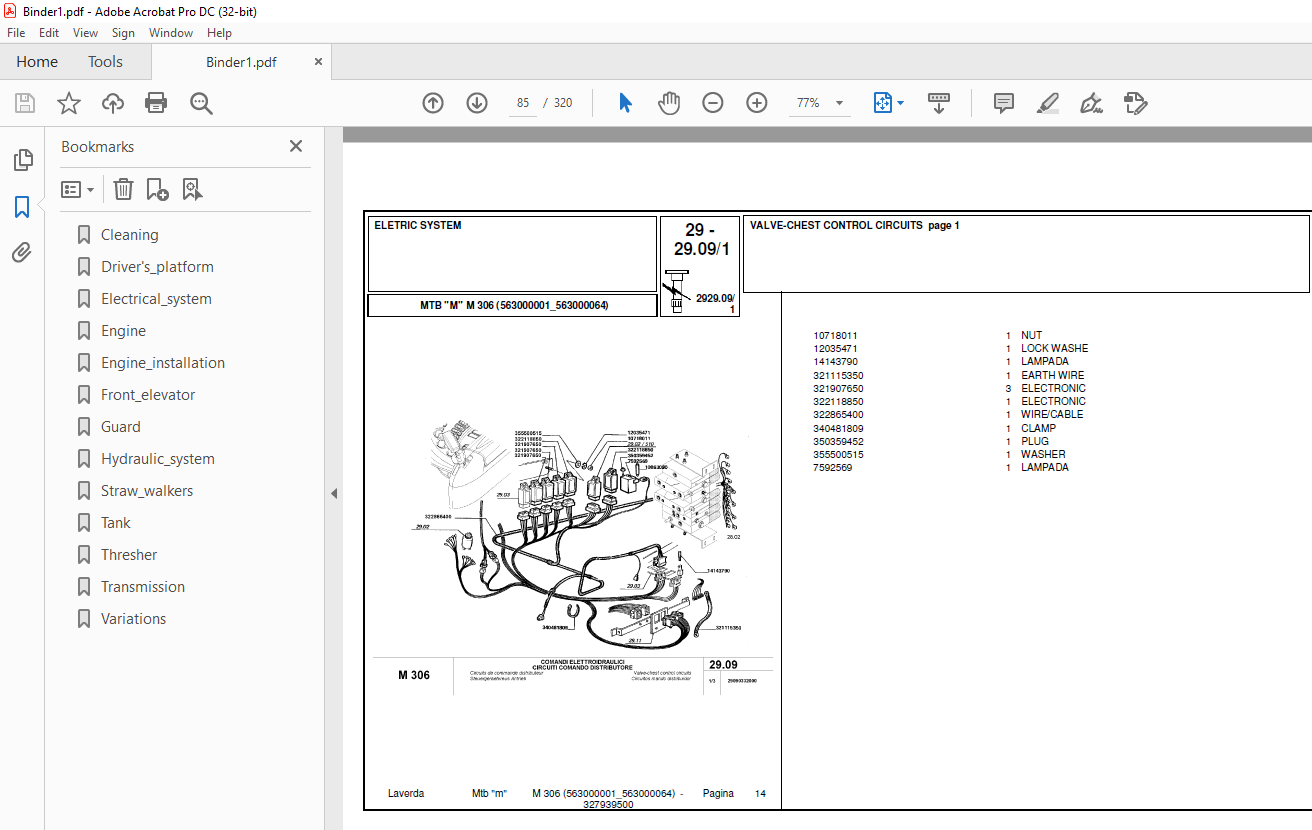Switch to the Home tab

pyautogui.click(x=37, y=62)
